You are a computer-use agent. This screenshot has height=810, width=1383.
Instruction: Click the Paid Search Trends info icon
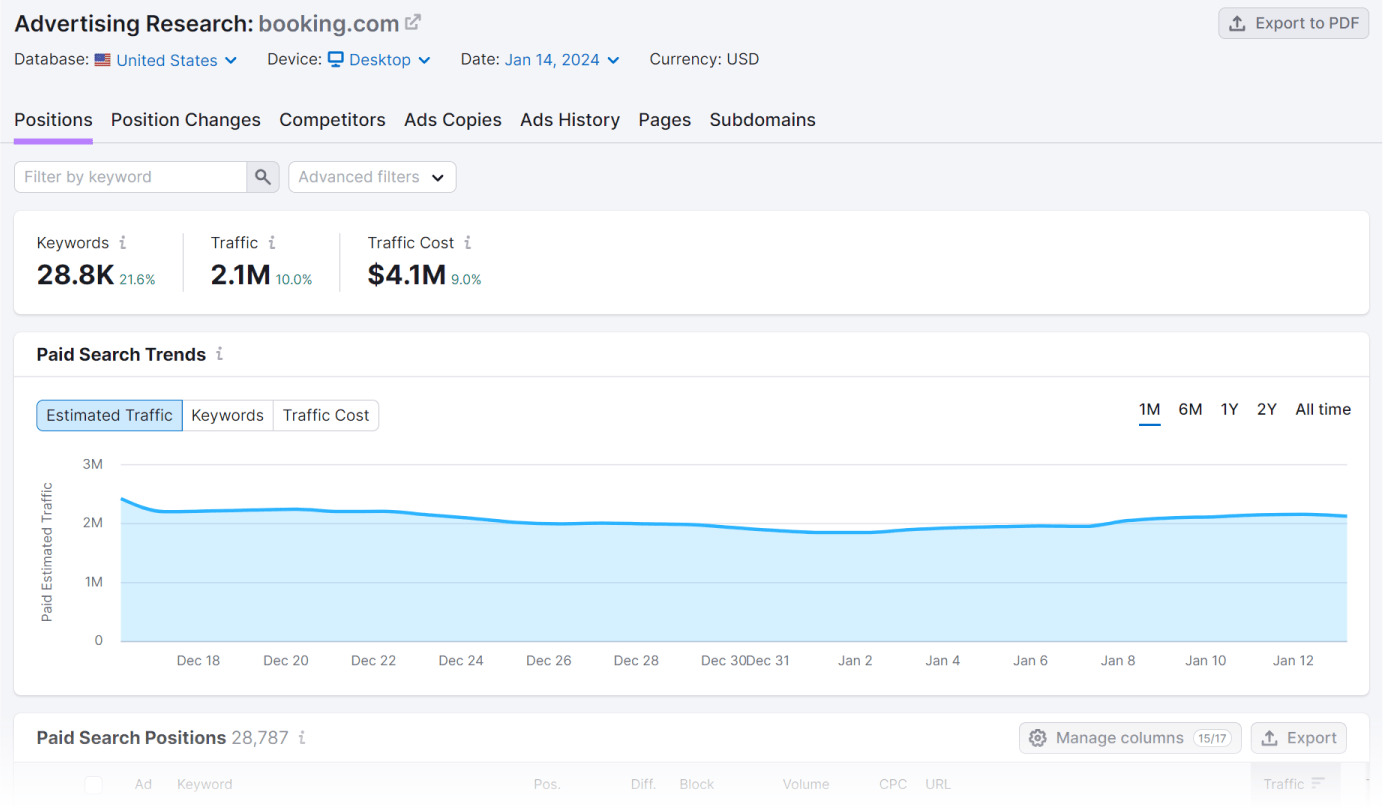click(221, 354)
